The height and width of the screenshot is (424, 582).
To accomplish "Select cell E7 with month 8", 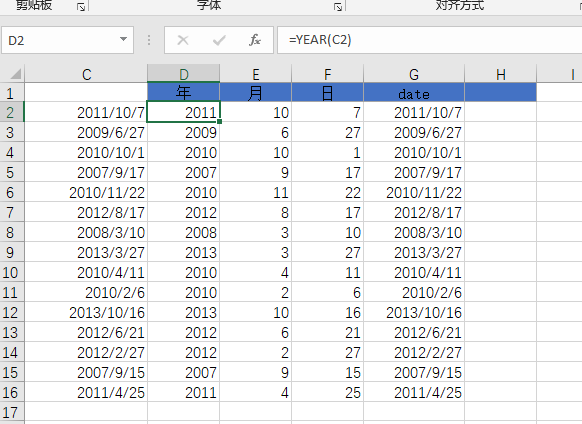I will pyautogui.click(x=256, y=212).
